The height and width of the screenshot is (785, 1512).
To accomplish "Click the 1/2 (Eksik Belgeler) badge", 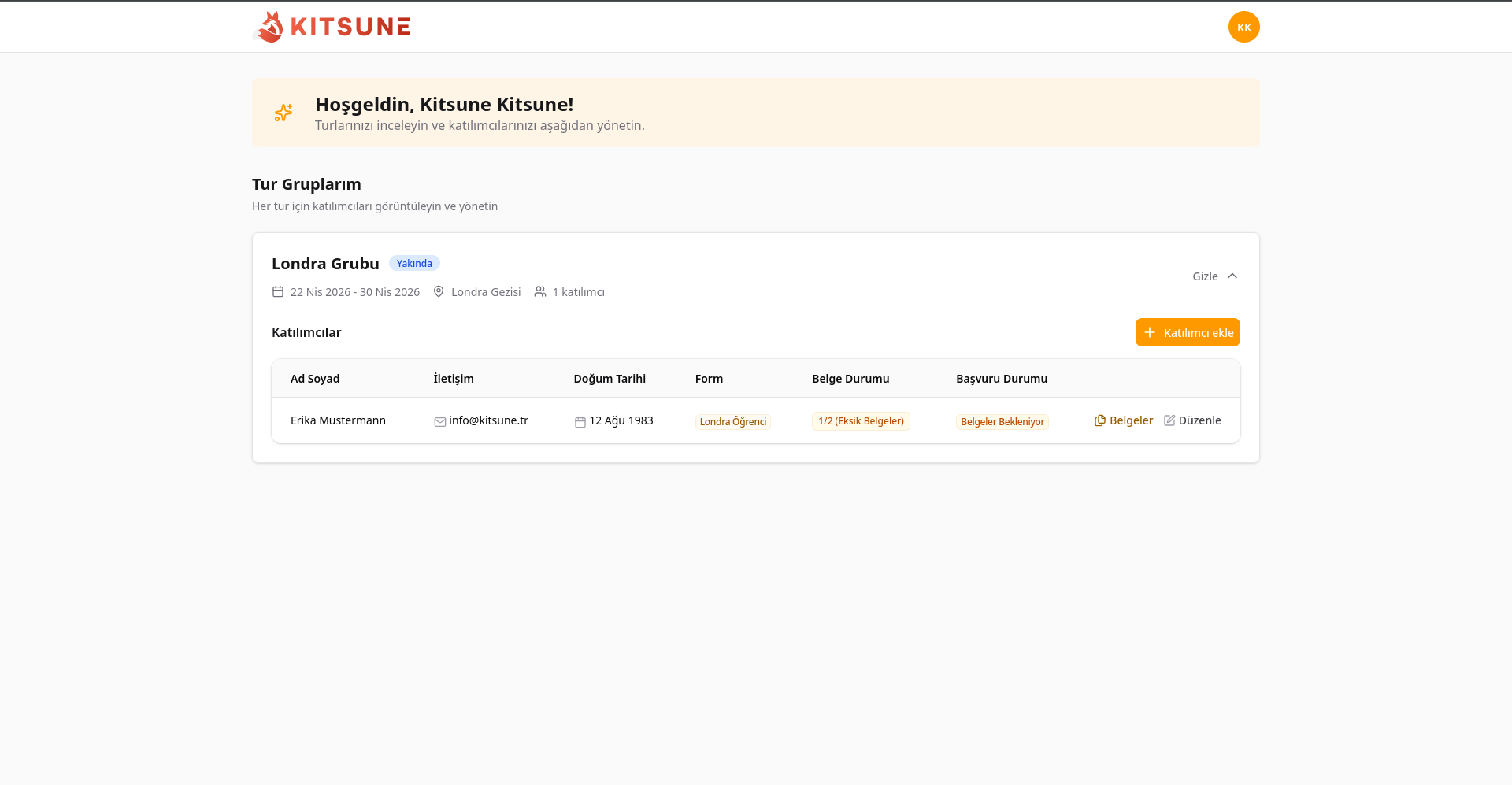I will pyautogui.click(x=861, y=421).
